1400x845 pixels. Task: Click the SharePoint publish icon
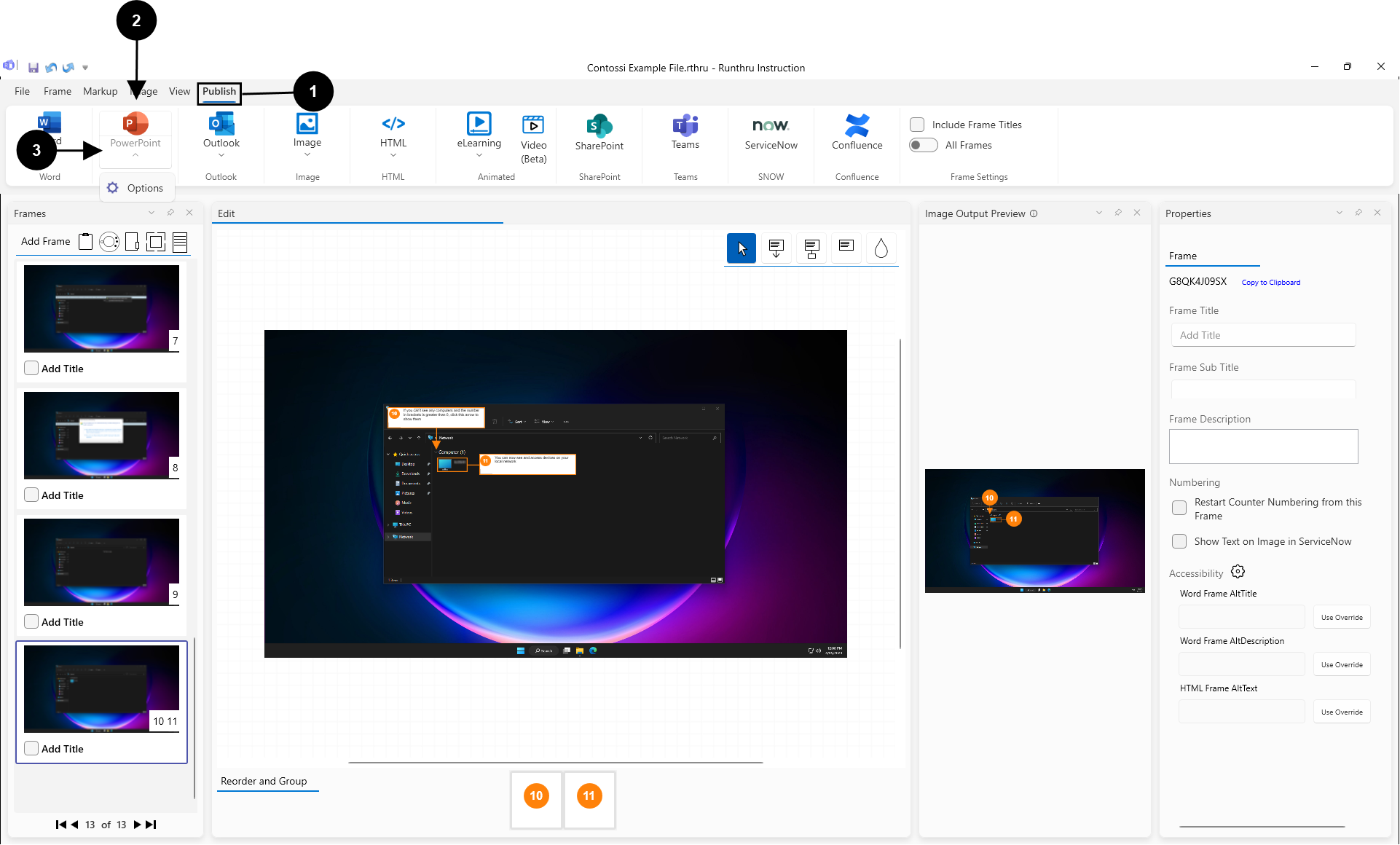tap(599, 126)
